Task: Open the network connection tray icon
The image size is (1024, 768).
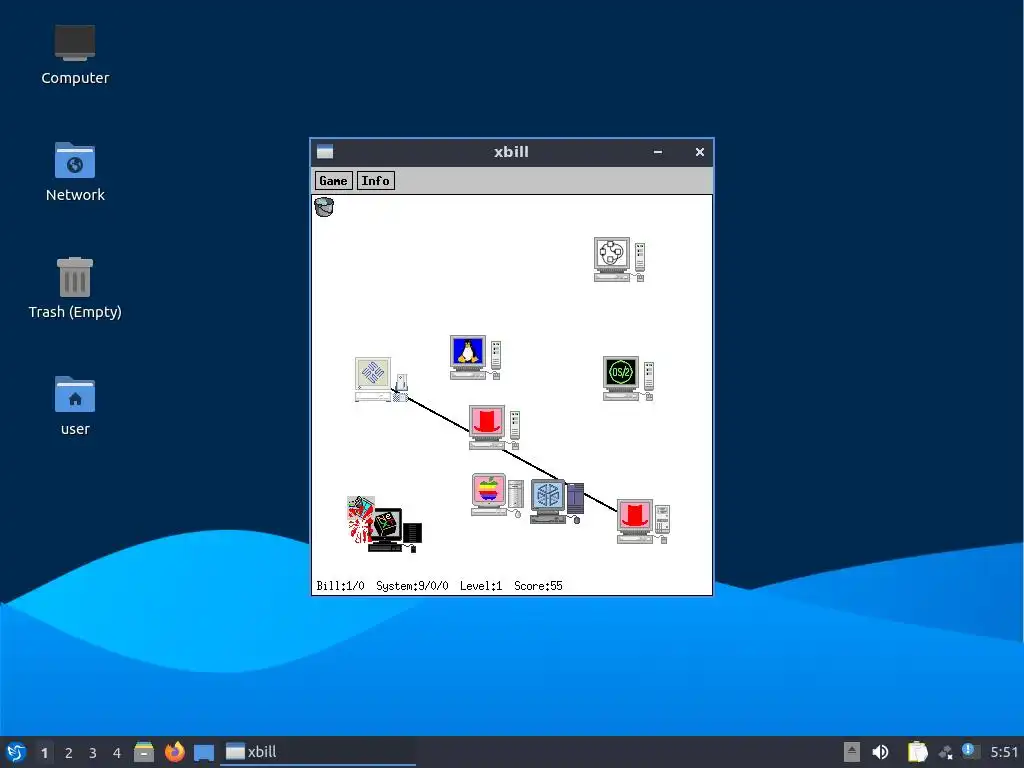Action: (946, 753)
